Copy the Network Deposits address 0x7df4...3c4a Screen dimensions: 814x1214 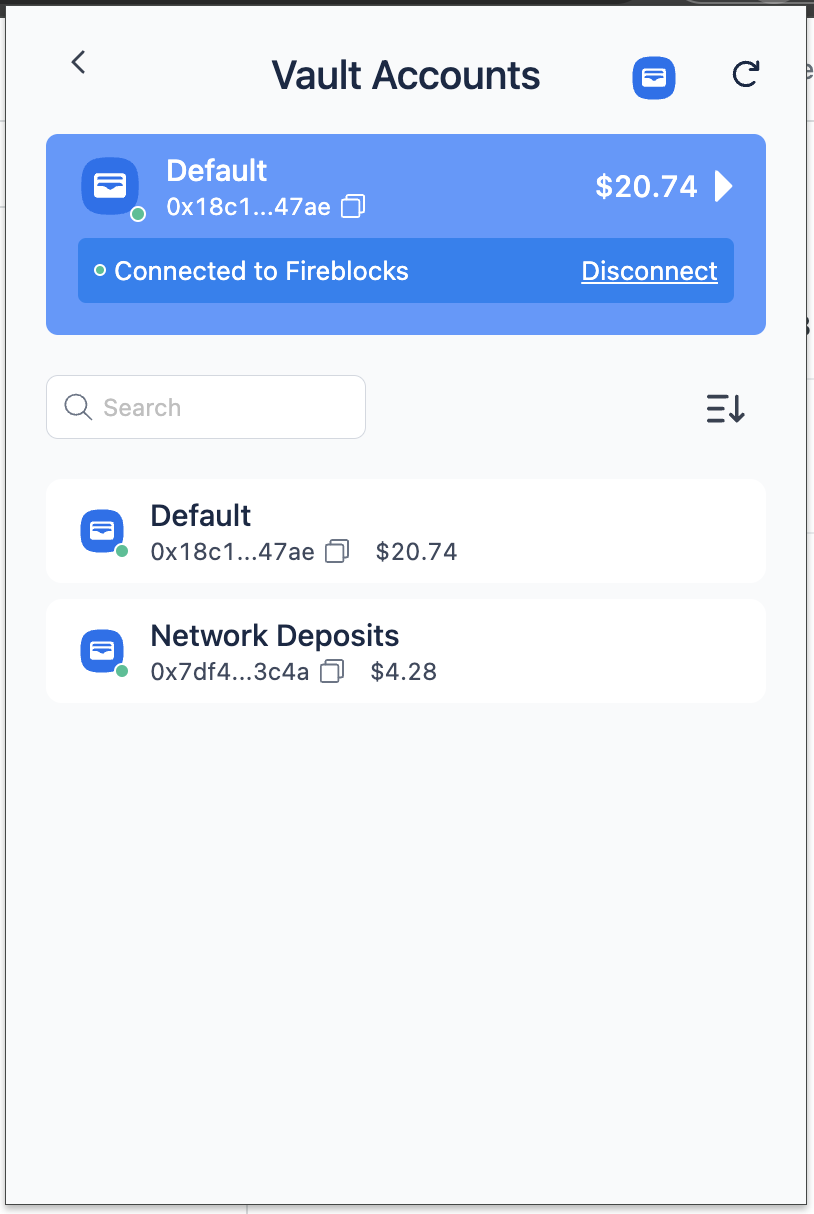pos(332,671)
